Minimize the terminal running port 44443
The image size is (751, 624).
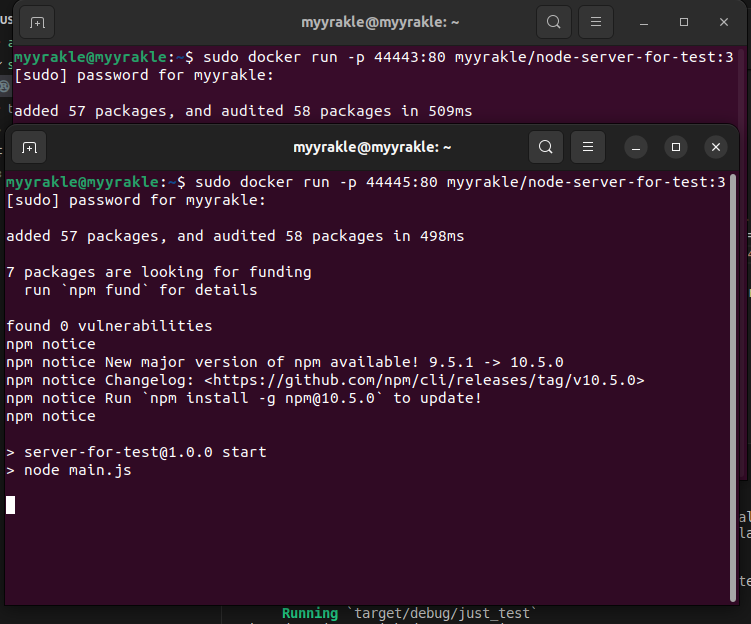click(644, 22)
